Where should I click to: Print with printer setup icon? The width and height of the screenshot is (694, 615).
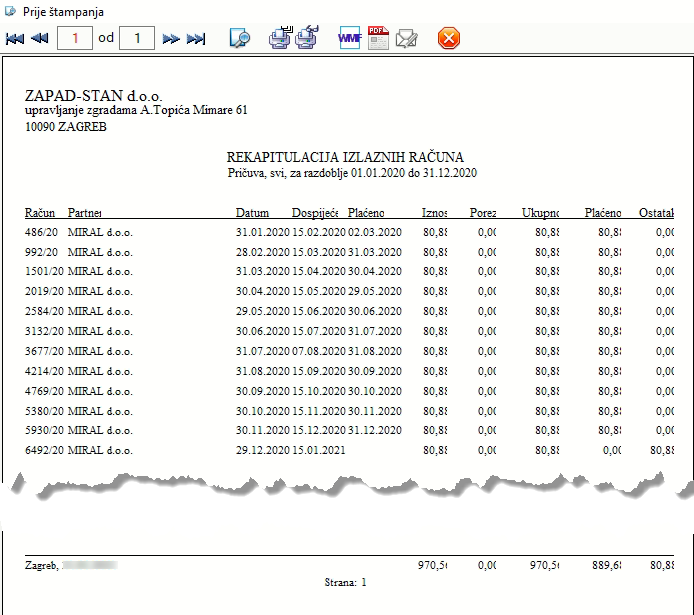click(280, 38)
